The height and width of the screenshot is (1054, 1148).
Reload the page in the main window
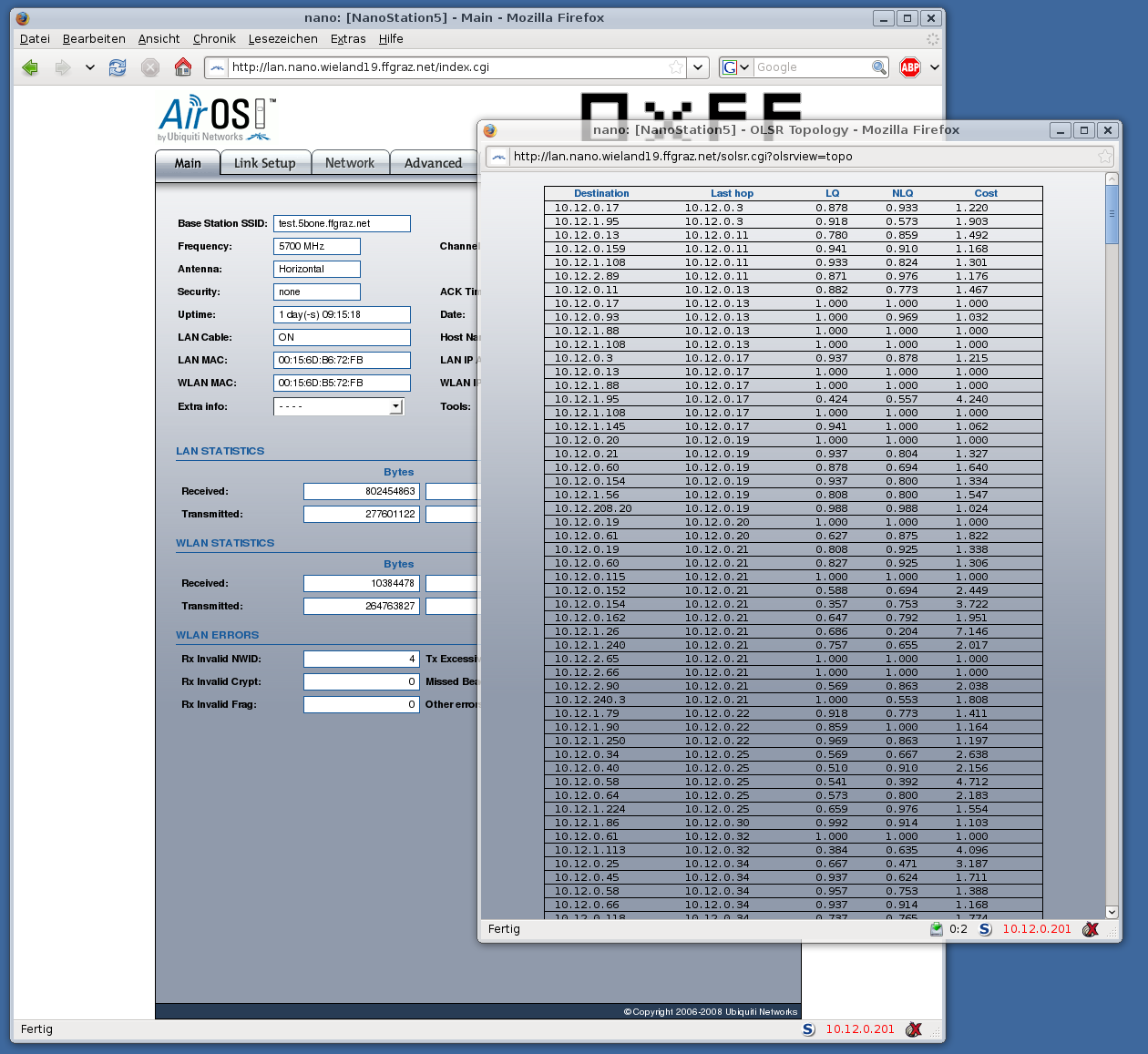[x=118, y=67]
